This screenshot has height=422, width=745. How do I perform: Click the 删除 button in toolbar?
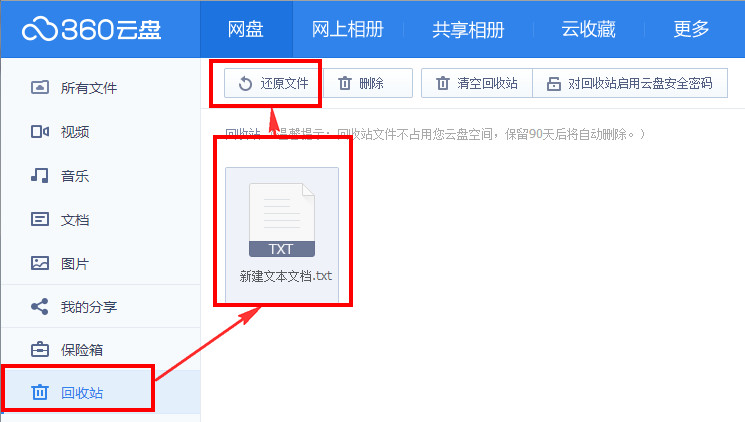361,83
